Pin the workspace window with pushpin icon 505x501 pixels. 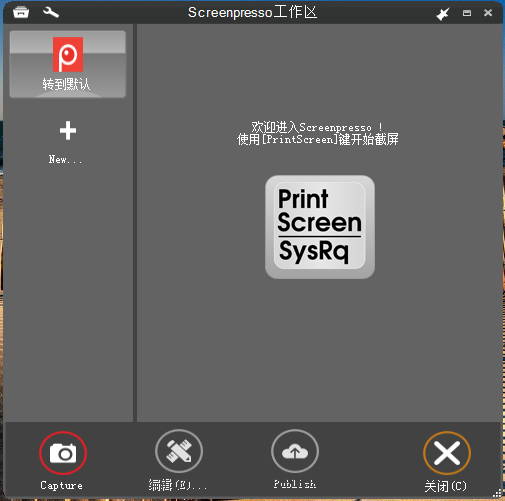tap(443, 14)
